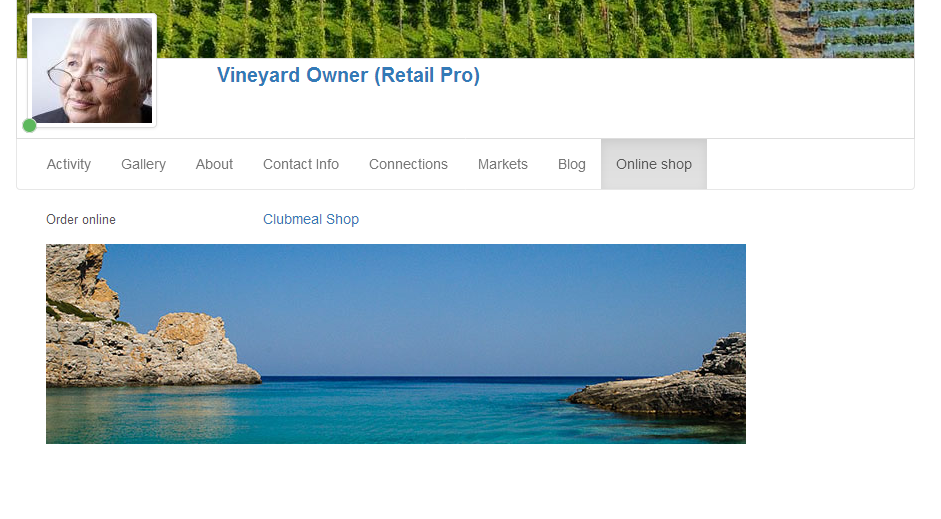Click the dark rocky outcrop on banner's right

672,384
